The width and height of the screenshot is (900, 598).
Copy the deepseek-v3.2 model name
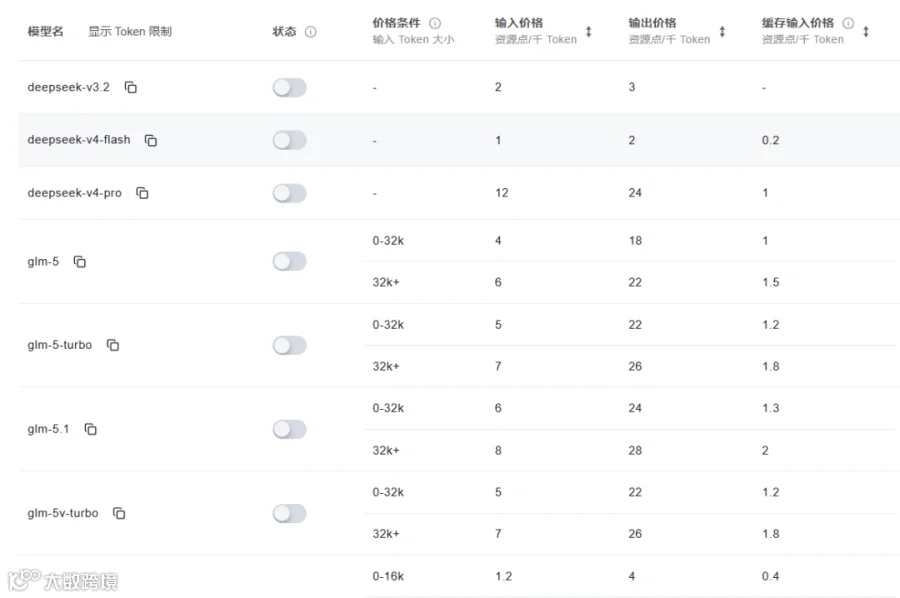point(131,87)
